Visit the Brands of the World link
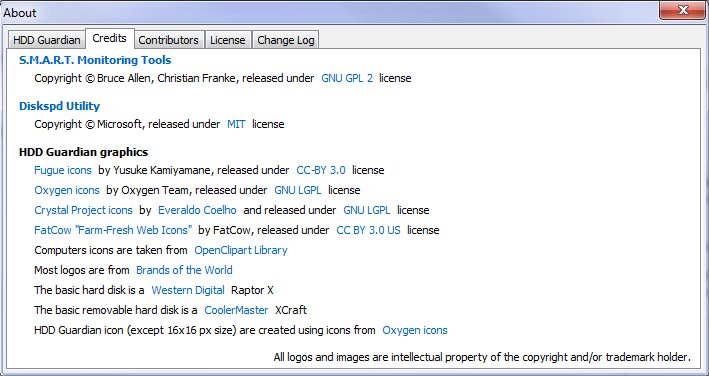This screenshot has width=709, height=376. click(x=184, y=270)
